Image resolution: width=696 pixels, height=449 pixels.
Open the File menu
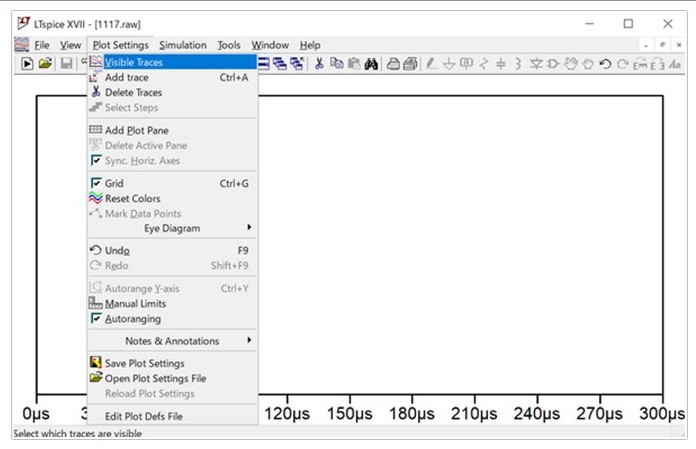click(x=42, y=45)
